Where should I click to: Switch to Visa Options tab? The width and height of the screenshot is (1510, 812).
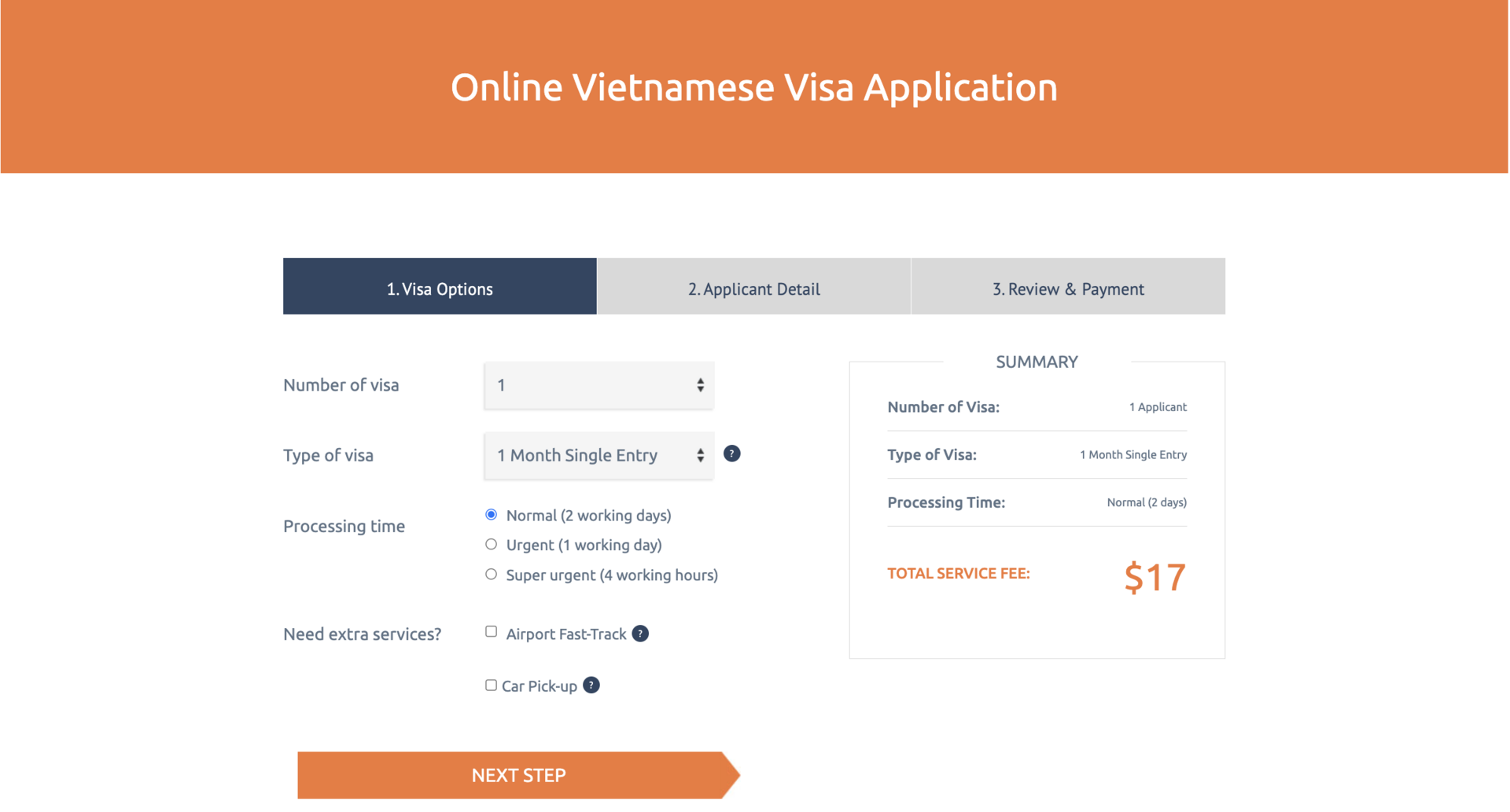click(440, 287)
